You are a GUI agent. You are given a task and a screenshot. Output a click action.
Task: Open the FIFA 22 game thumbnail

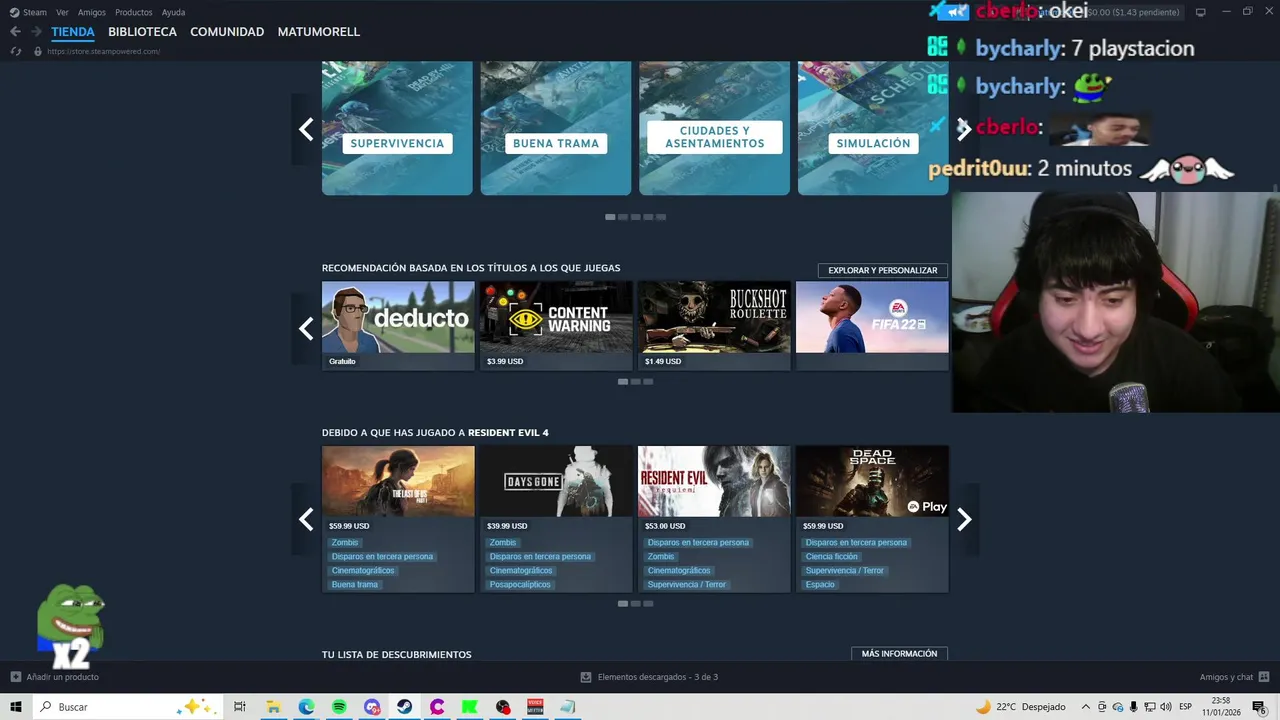click(872, 317)
